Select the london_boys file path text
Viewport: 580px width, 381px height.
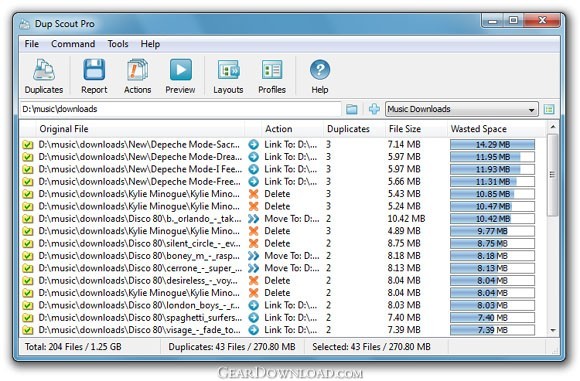pos(139,305)
